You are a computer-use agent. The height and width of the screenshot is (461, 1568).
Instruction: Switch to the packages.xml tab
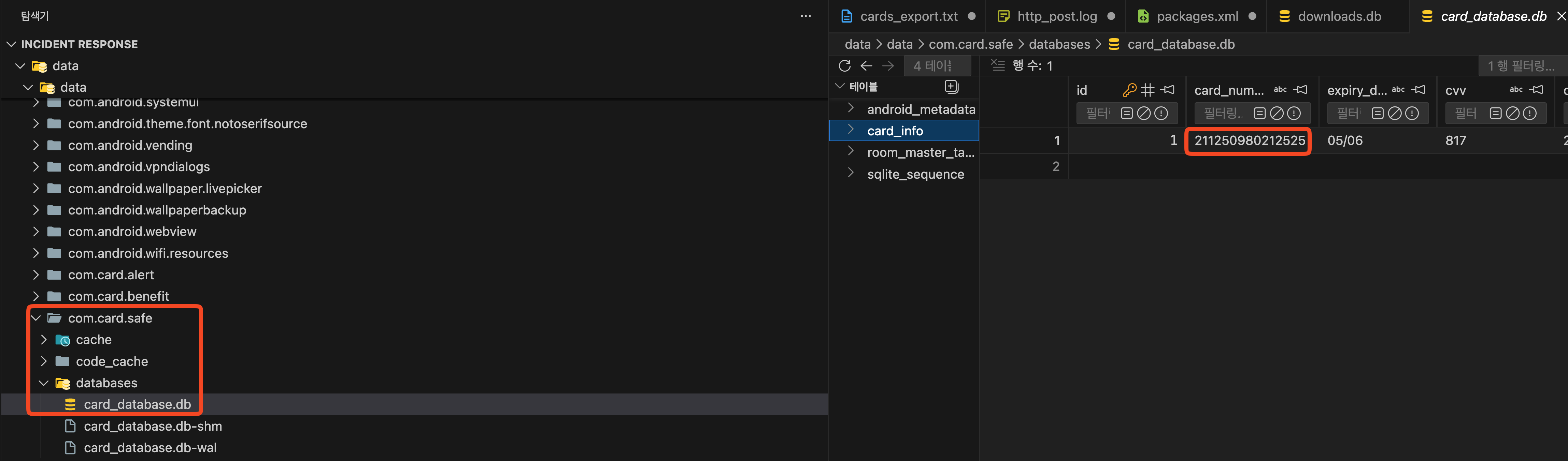tap(1197, 16)
